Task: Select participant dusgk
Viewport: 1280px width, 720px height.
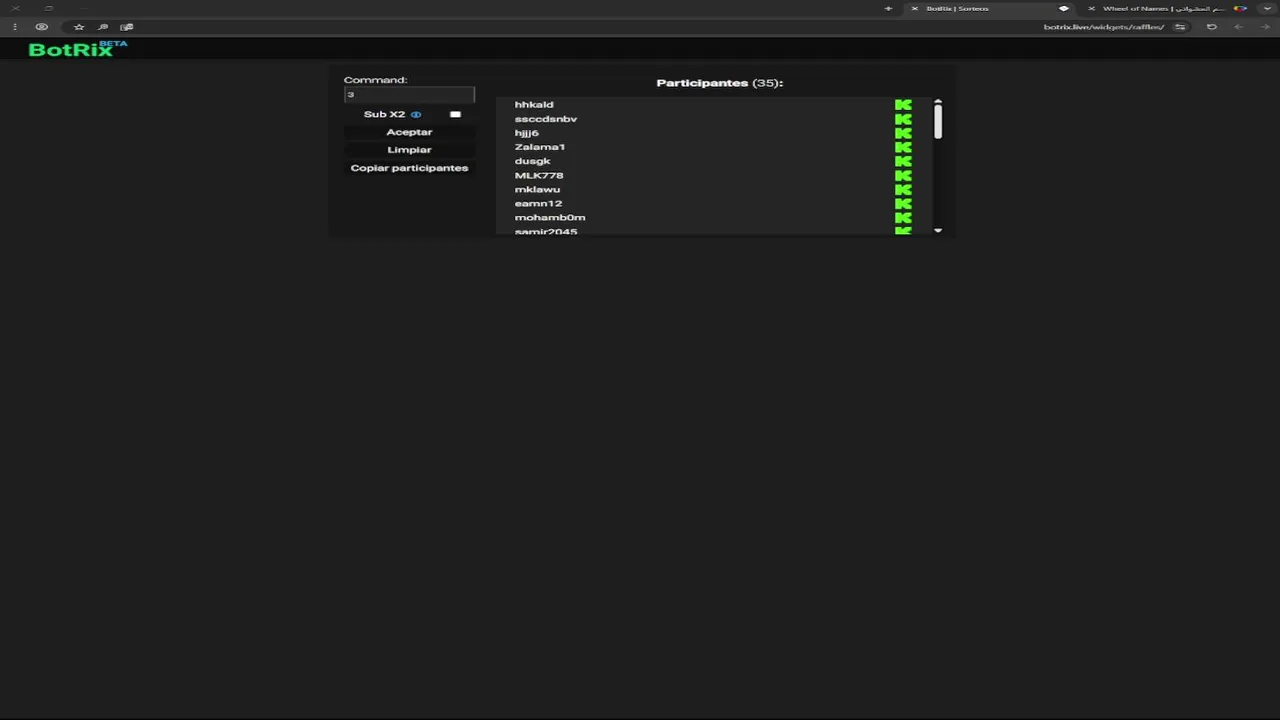Action: (533, 161)
